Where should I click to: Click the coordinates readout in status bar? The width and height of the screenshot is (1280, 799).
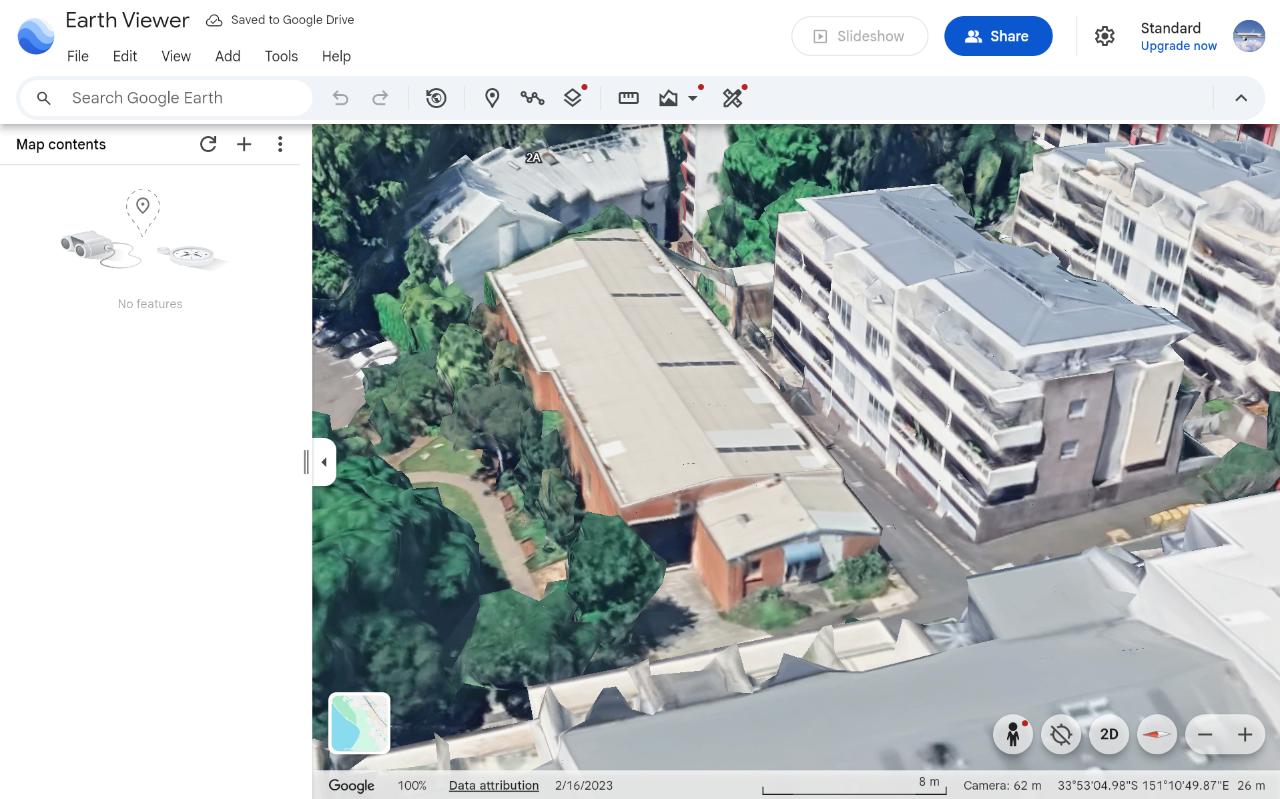point(1143,786)
